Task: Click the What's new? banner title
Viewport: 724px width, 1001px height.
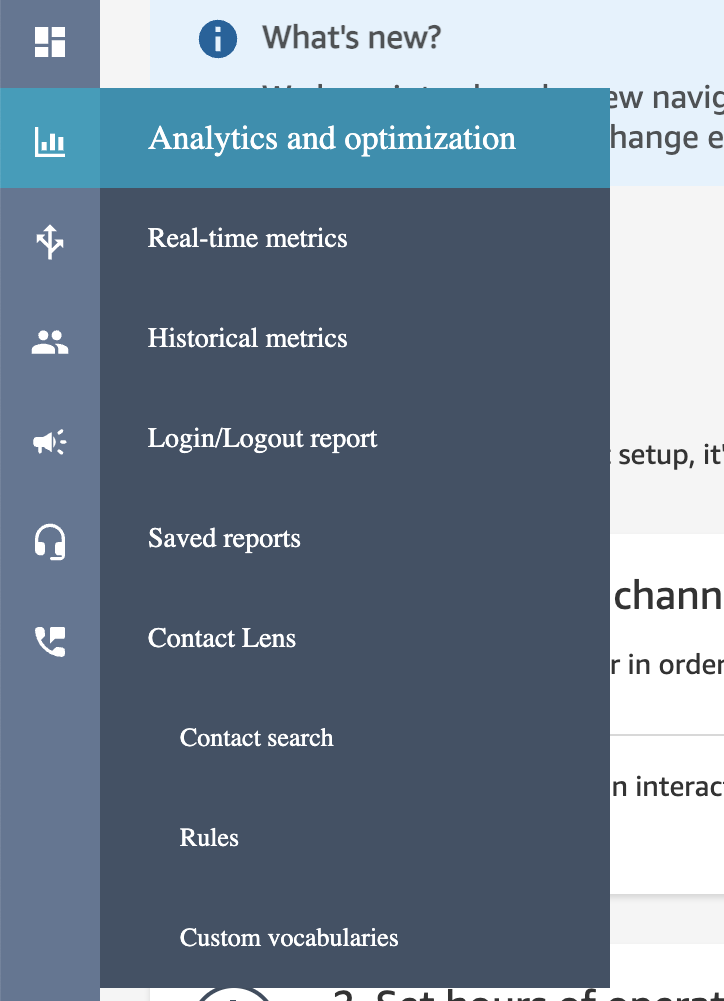Action: pyautogui.click(x=351, y=39)
